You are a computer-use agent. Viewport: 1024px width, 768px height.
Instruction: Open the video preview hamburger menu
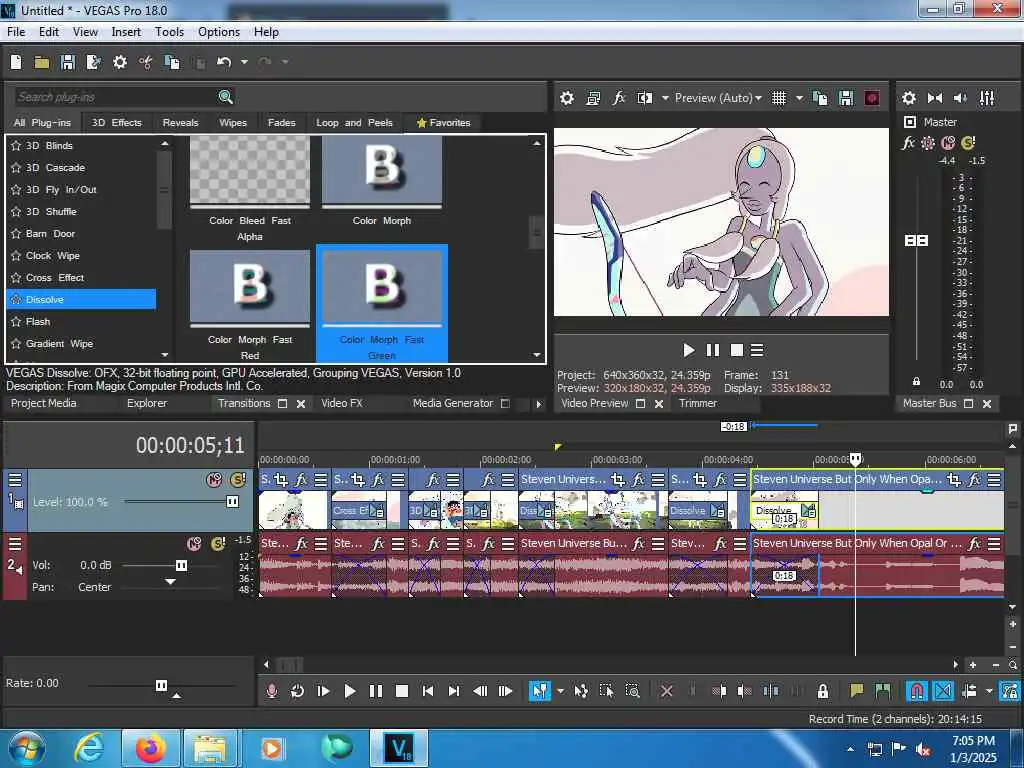tap(757, 351)
